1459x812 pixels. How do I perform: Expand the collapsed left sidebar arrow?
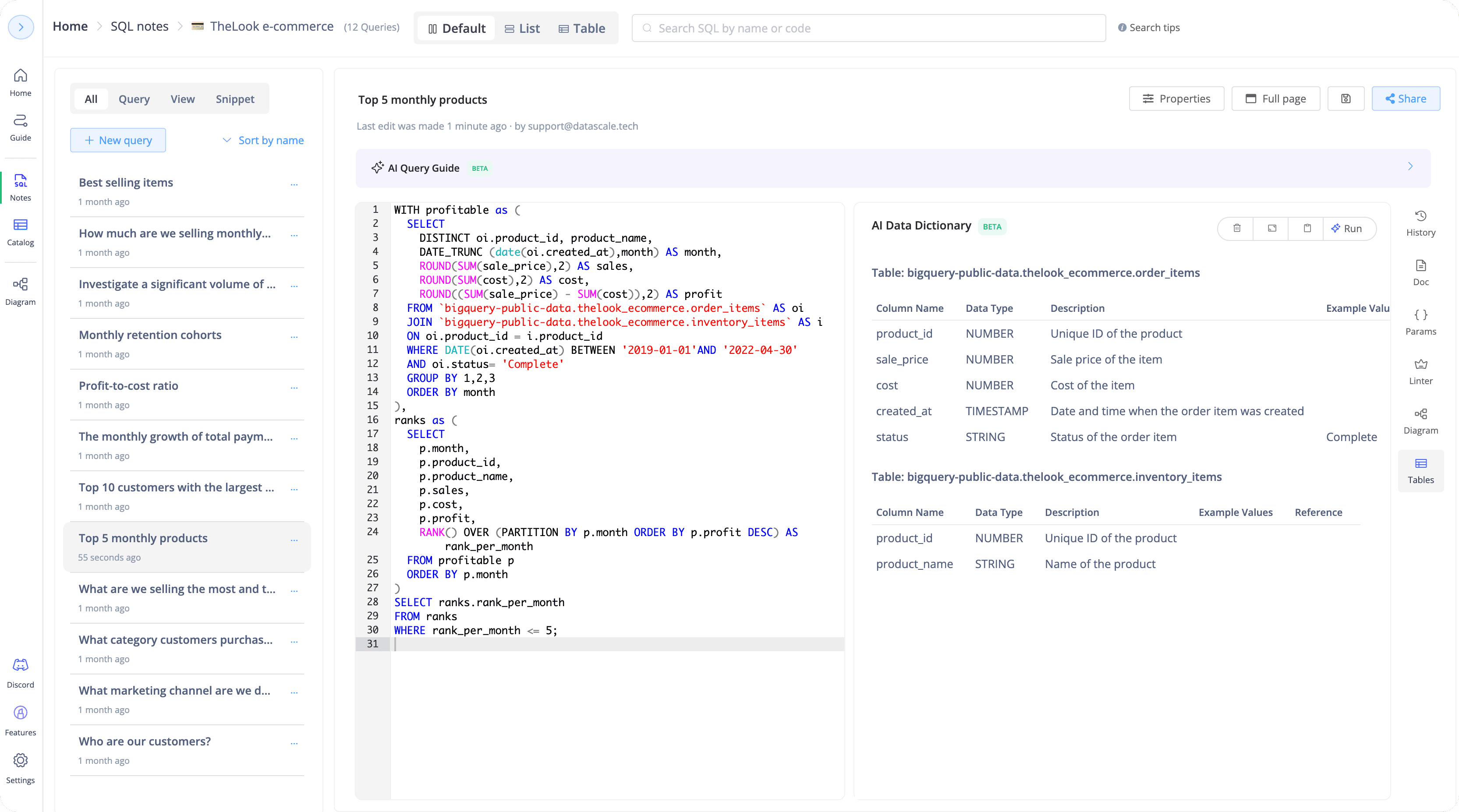[21, 27]
